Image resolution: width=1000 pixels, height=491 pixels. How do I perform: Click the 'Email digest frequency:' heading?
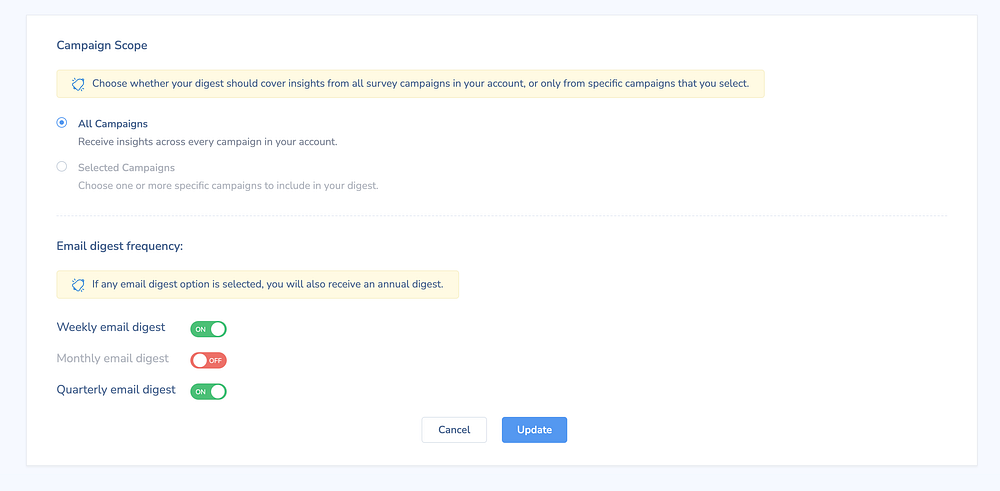[x=120, y=245]
